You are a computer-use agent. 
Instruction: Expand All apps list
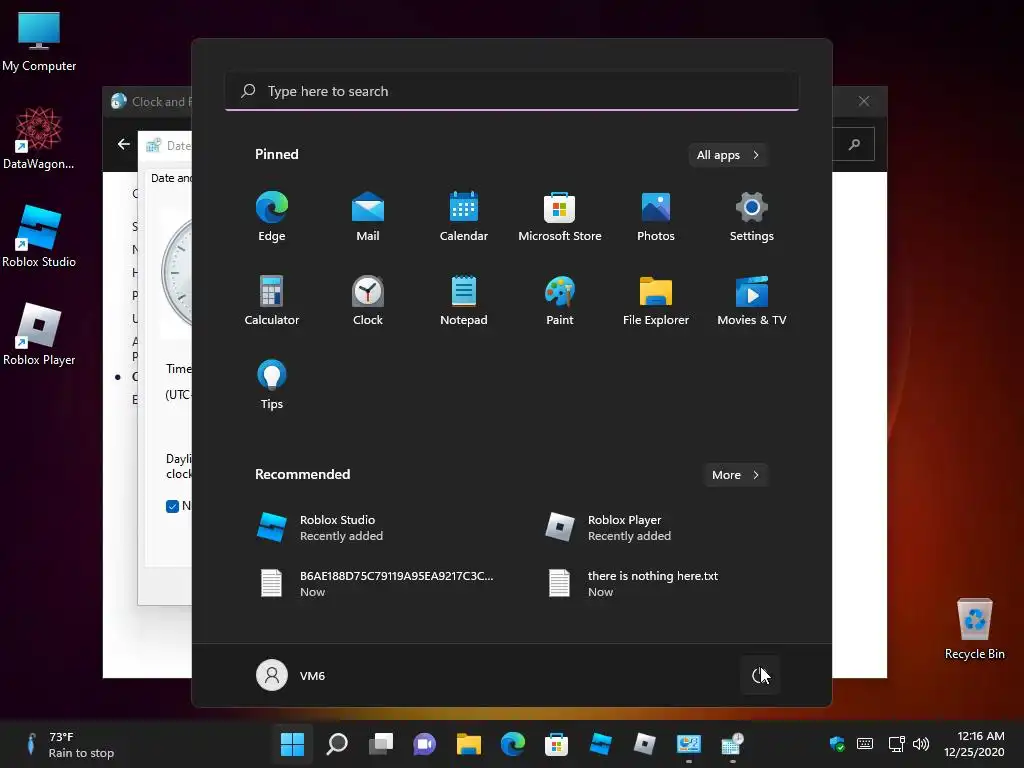coord(728,155)
